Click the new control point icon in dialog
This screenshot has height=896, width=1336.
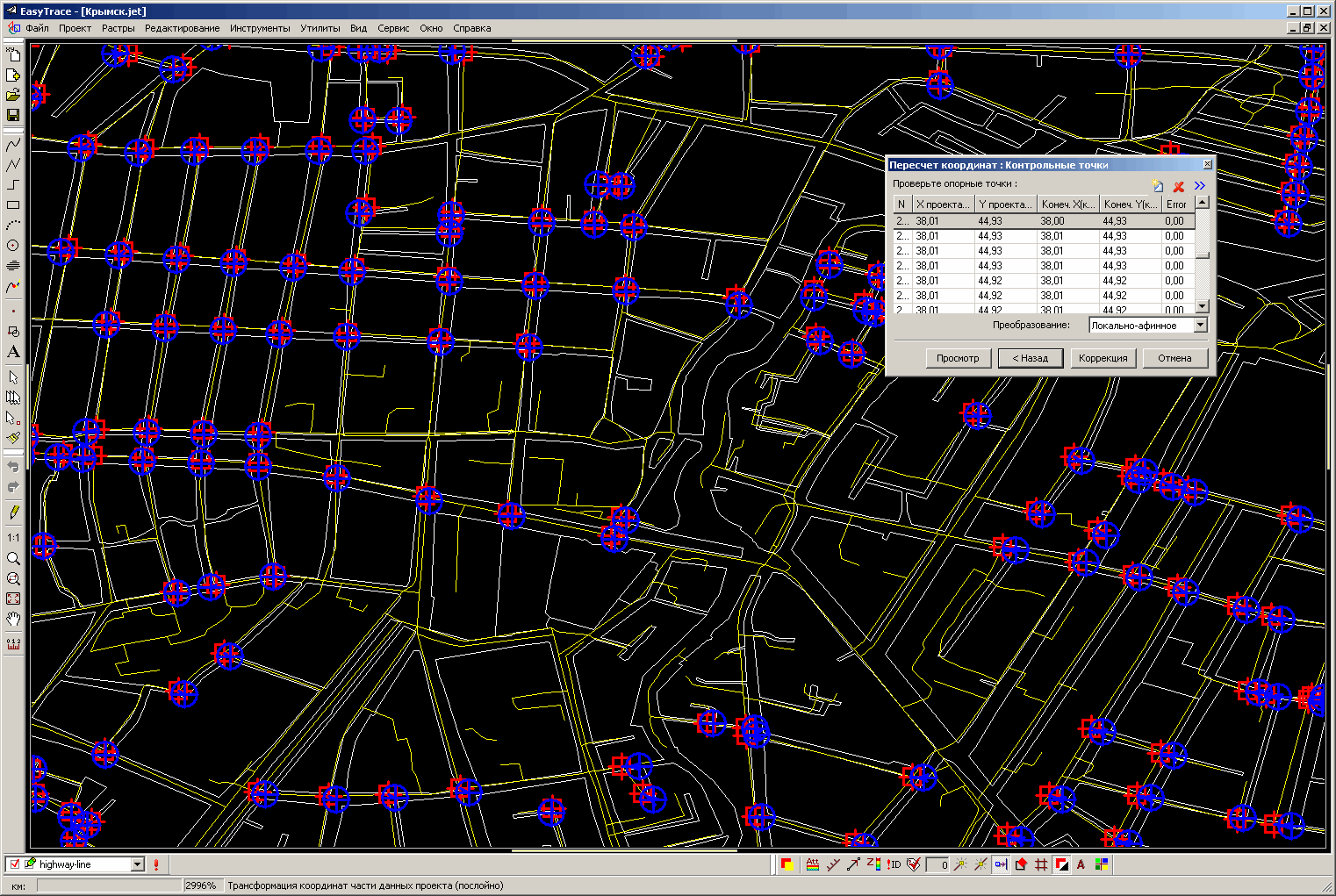(1158, 186)
